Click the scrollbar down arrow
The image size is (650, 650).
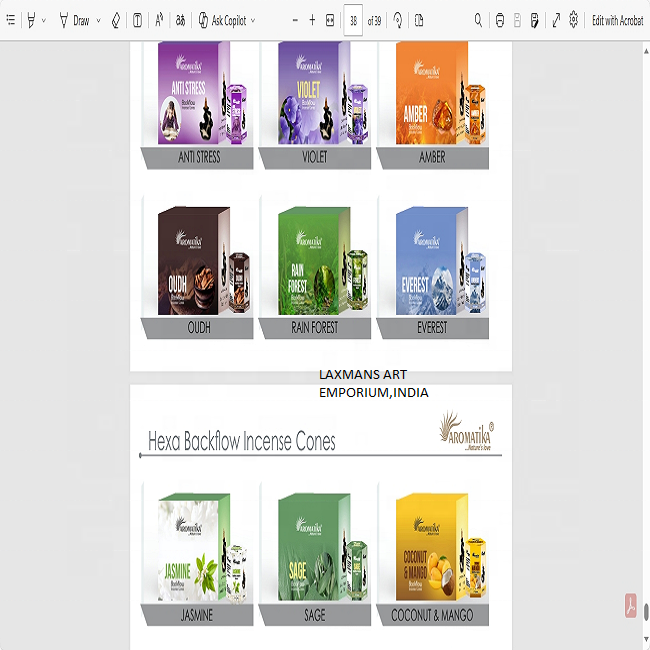point(646,640)
